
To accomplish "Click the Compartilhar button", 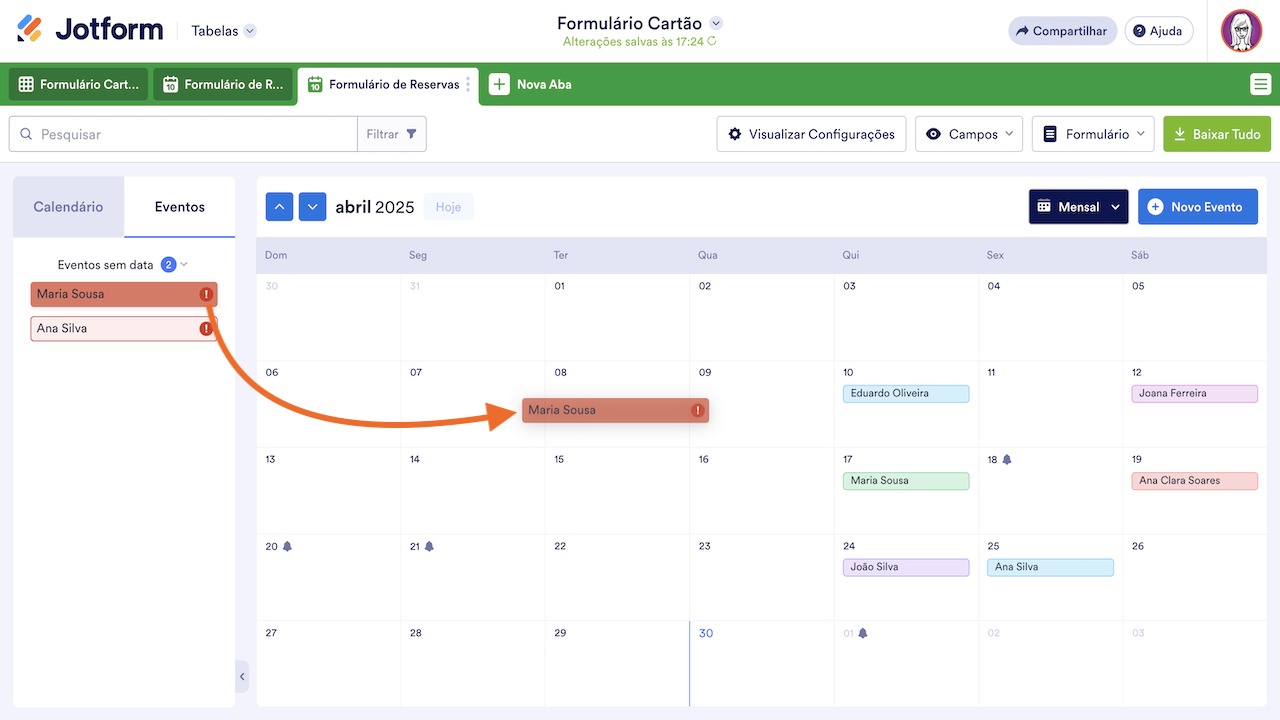I will point(1061,31).
